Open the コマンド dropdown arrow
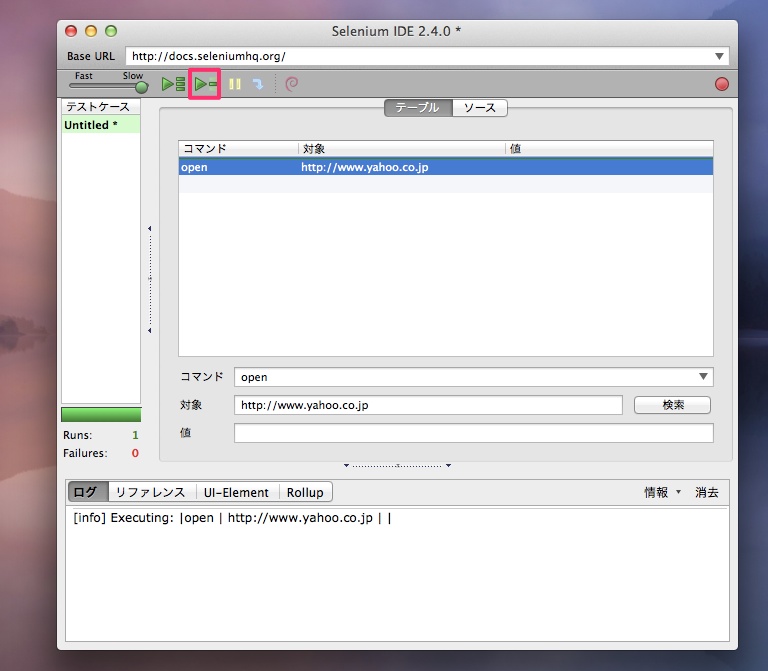This screenshot has width=768, height=671. (703, 377)
